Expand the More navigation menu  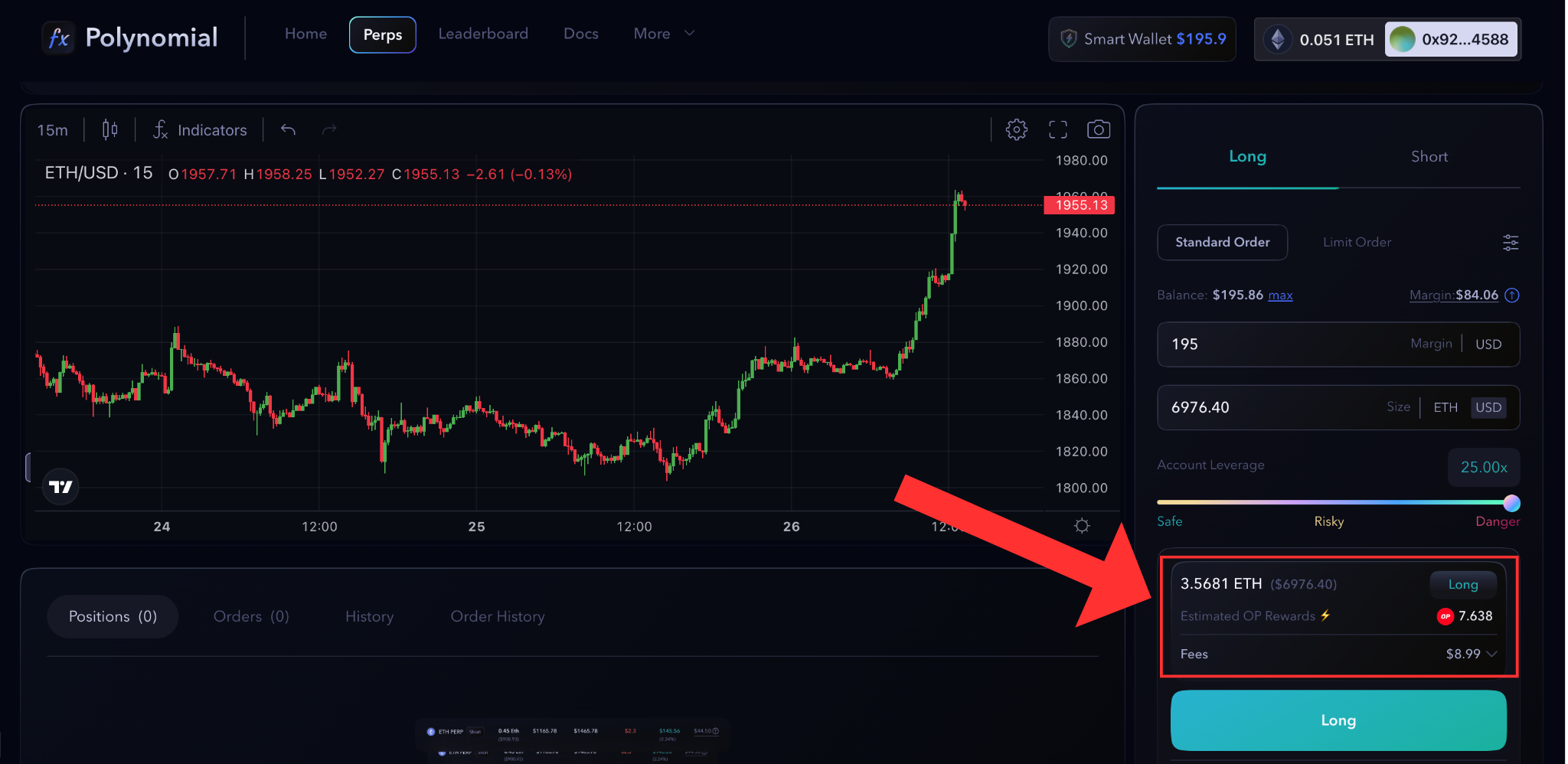pyautogui.click(x=664, y=34)
